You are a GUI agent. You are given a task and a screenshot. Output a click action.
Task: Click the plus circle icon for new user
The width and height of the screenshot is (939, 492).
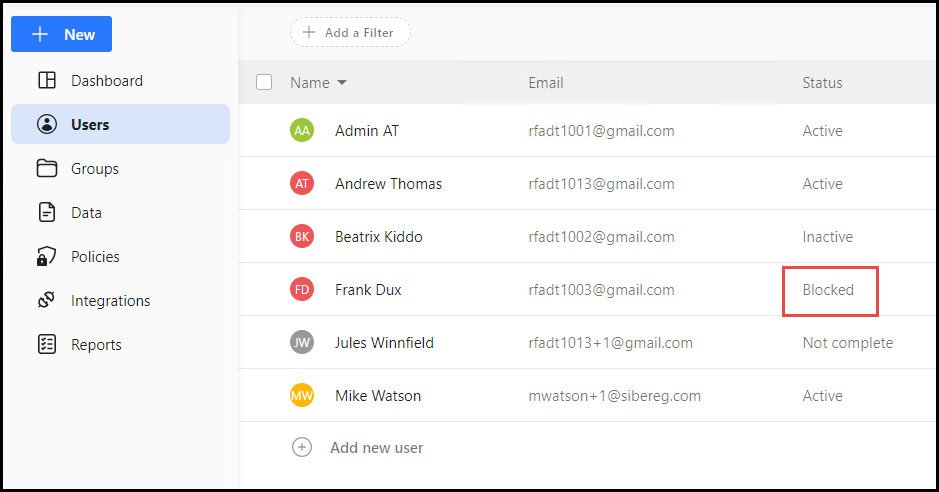click(x=302, y=447)
